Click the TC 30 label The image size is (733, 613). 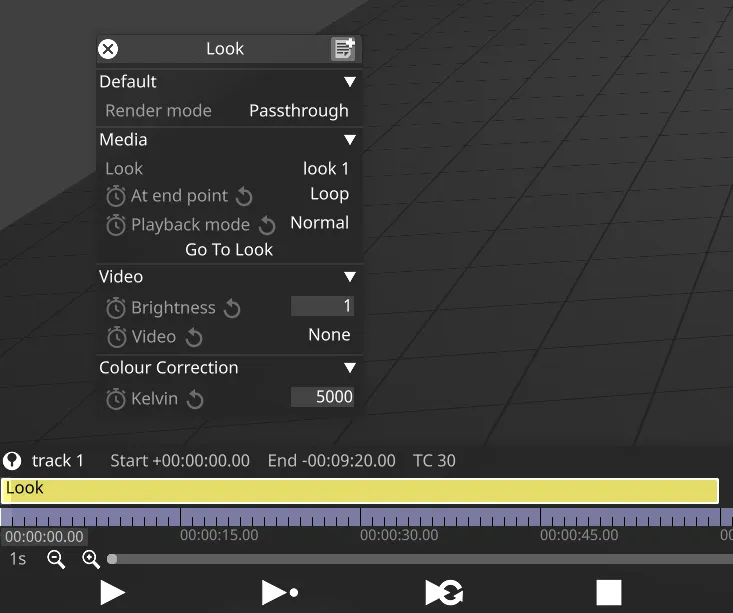(x=434, y=461)
